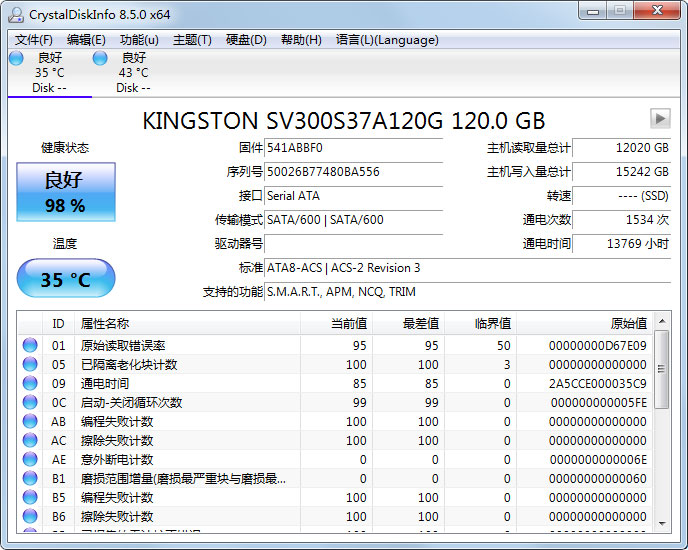Select the 已隔离老化块计数 attribute row

click(335, 364)
